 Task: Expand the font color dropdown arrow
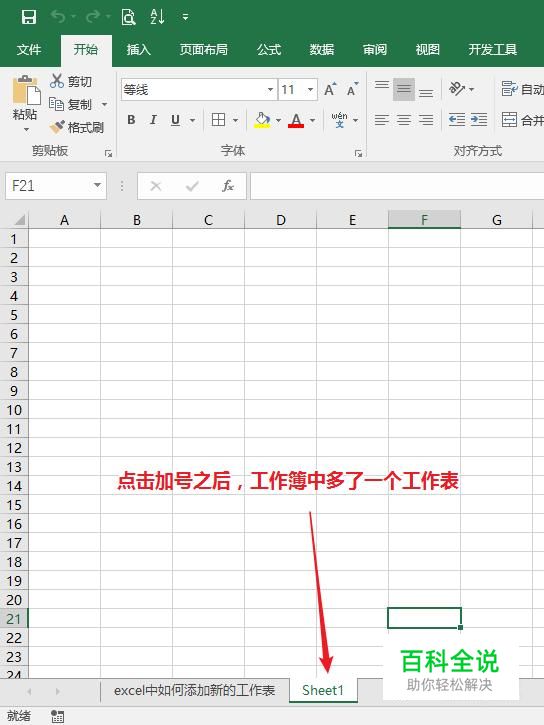tap(312, 121)
